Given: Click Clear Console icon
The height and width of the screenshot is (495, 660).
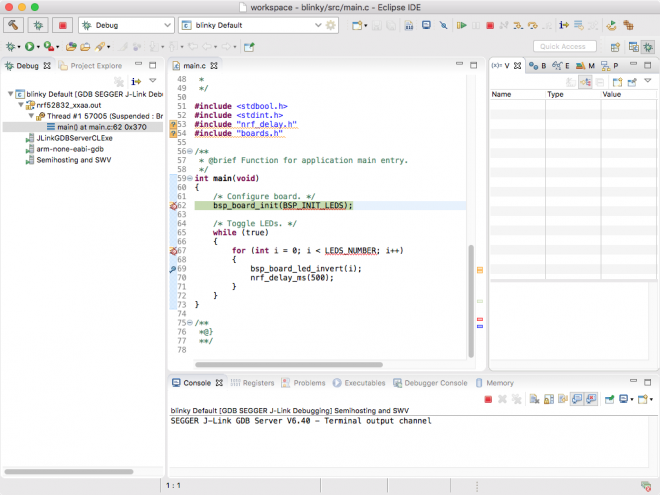Looking at the screenshot, I should (x=535, y=399).
